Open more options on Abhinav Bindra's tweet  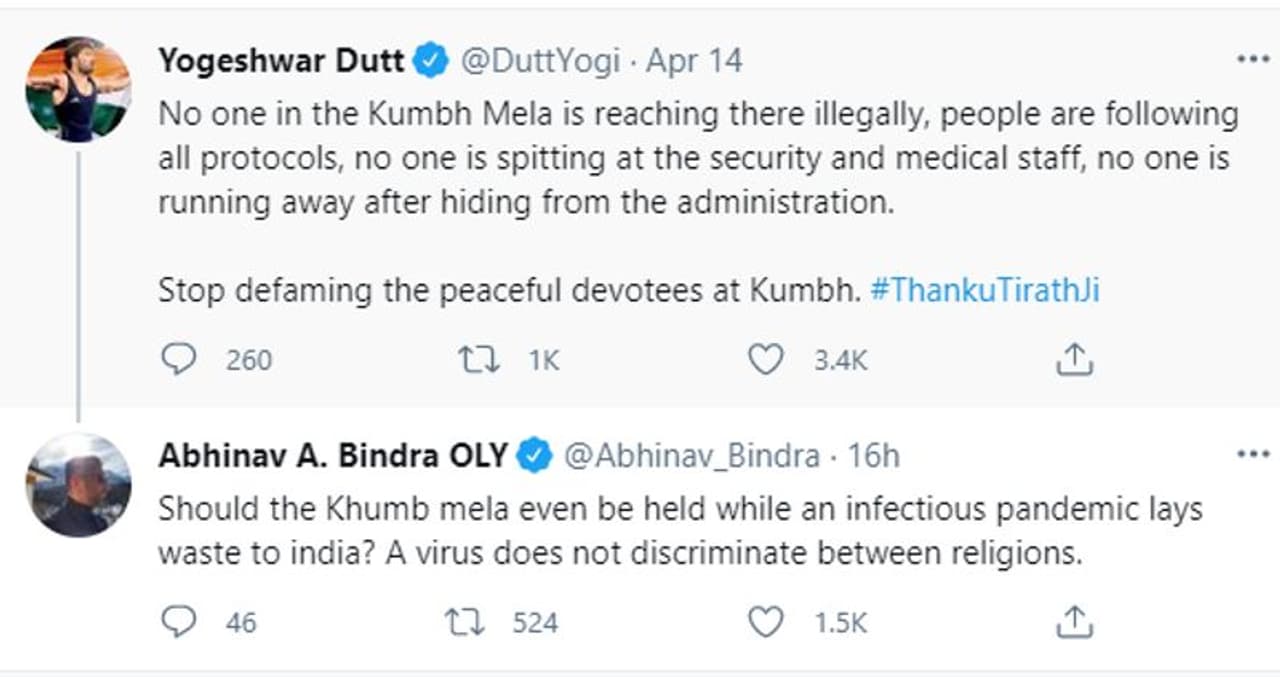(x=1252, y=455)
